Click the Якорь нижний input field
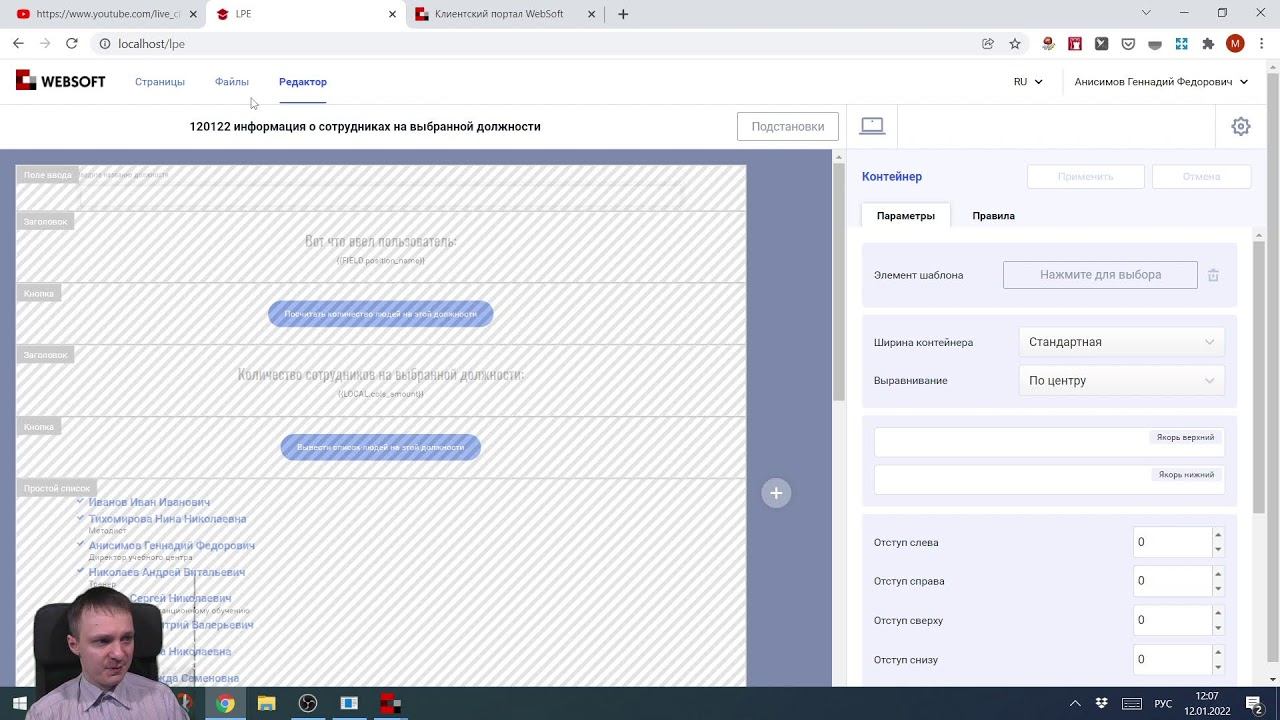 [x=1049, y=479]
